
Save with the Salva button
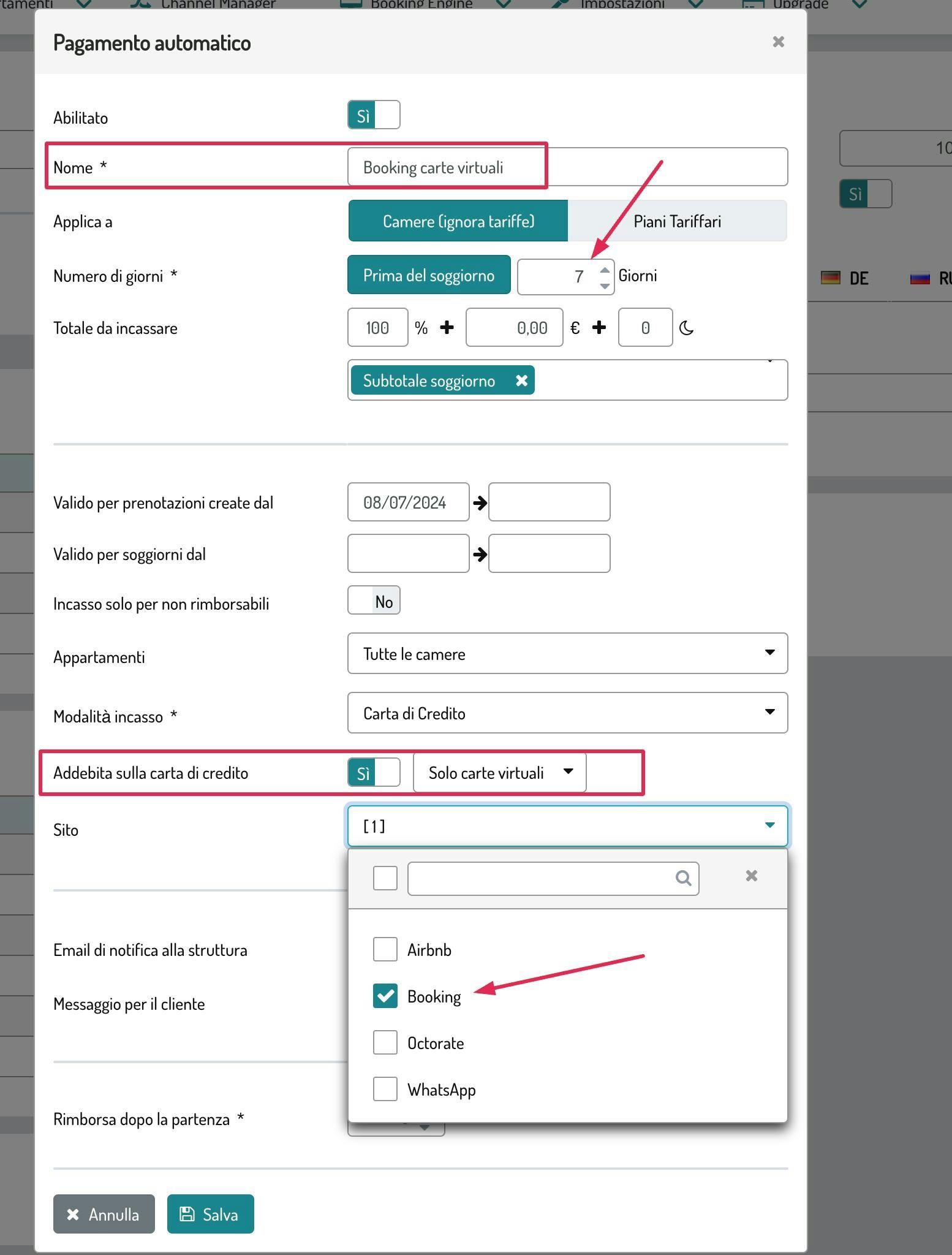click(210, 1213)
